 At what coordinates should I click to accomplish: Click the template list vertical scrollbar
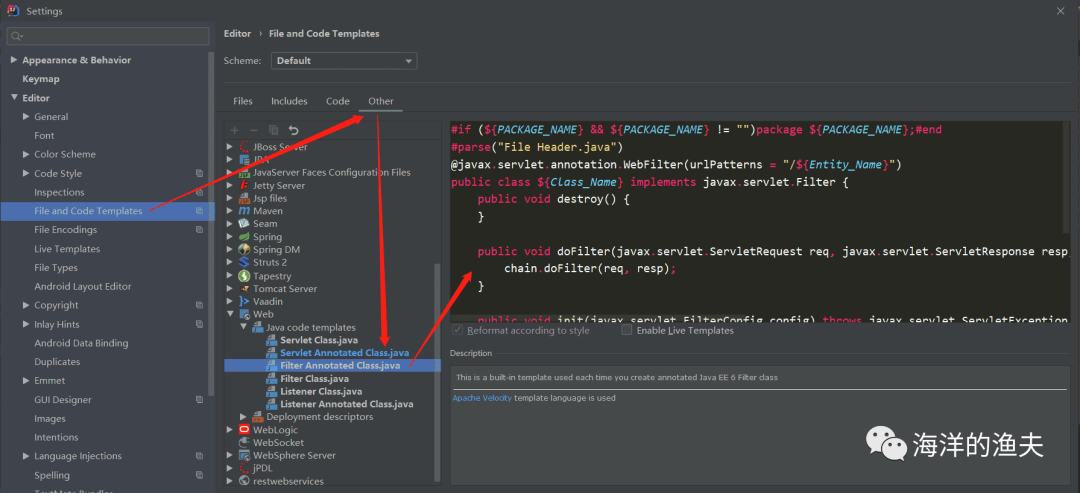click(437, 372)
